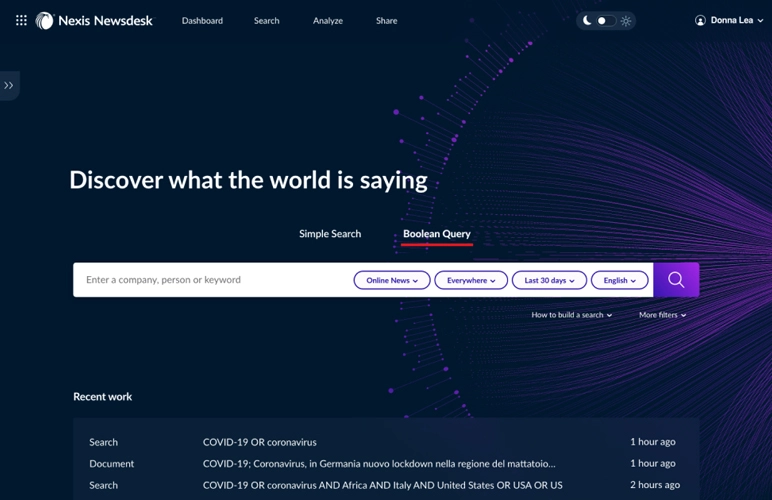
Task: Open the Analyze menu
Action: click(x=328, y=21)
